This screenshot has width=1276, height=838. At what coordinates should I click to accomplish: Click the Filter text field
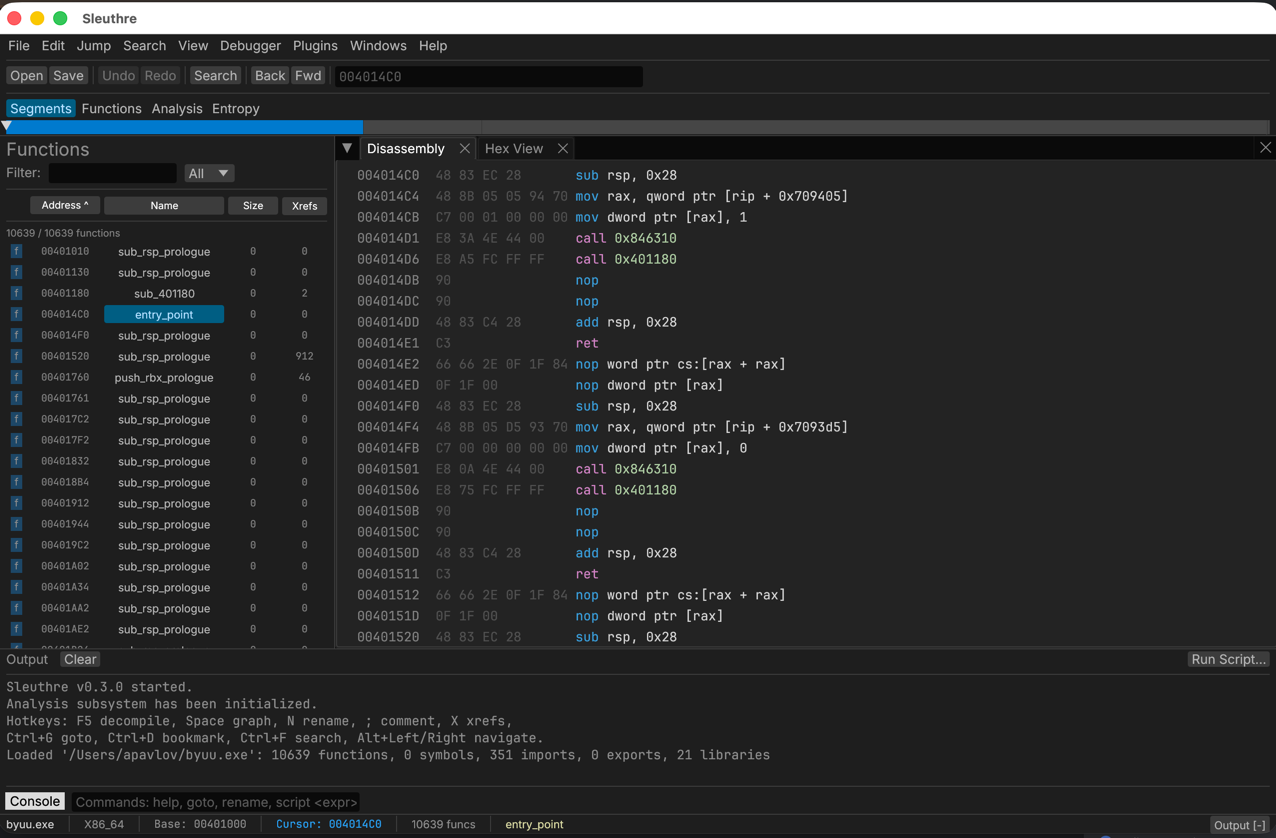112,173
